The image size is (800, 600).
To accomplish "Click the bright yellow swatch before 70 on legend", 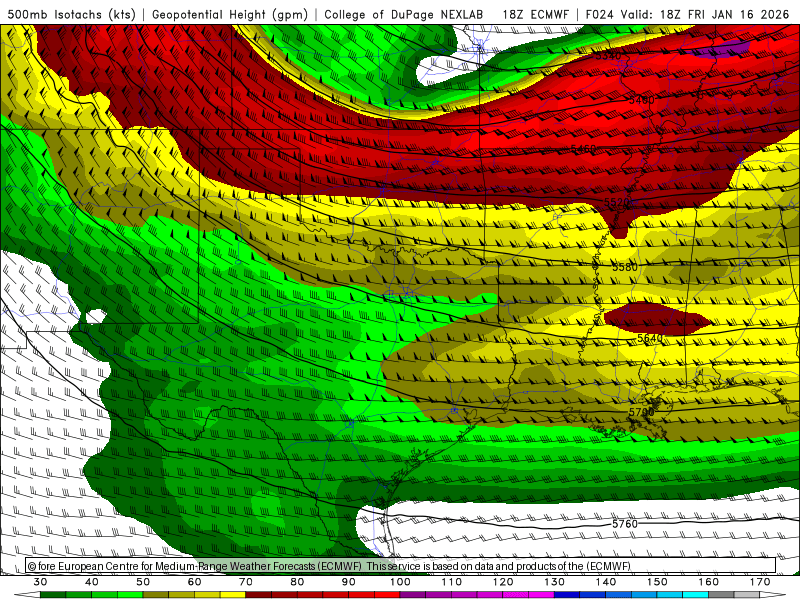I will [x=233, y=595].
